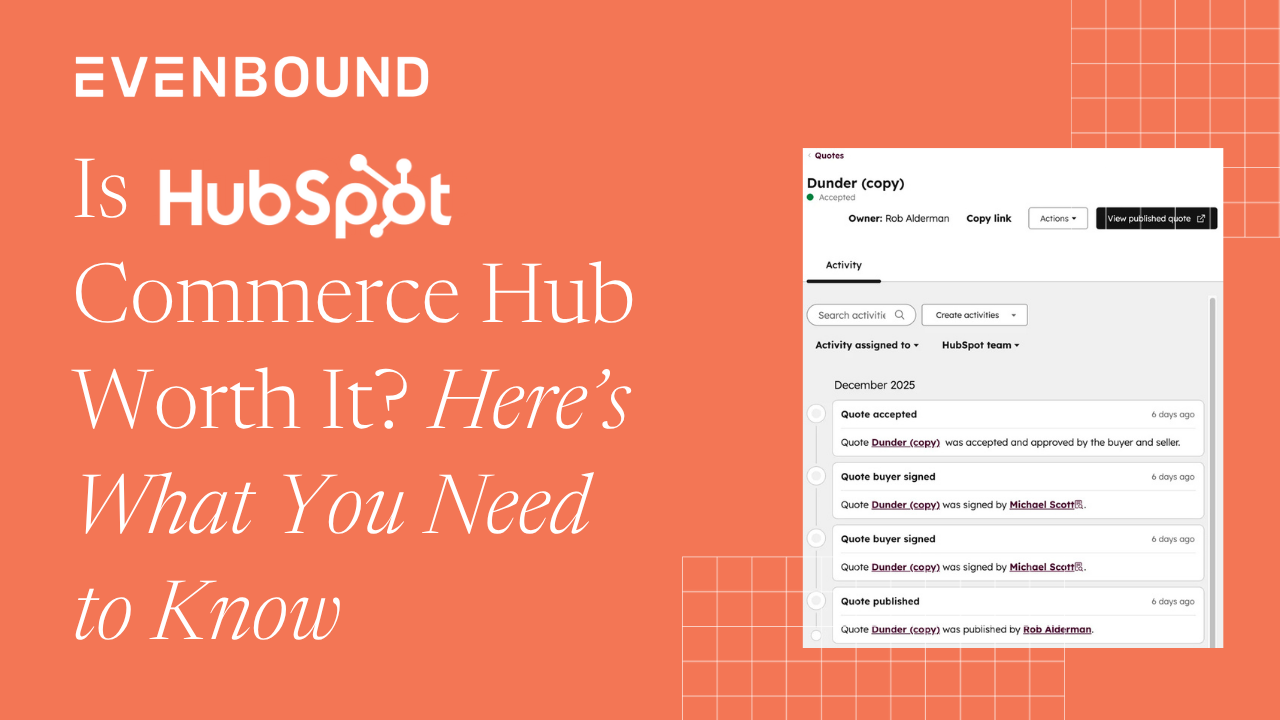Open the Rob Alderman link in Quote published card

point(1057,630)
